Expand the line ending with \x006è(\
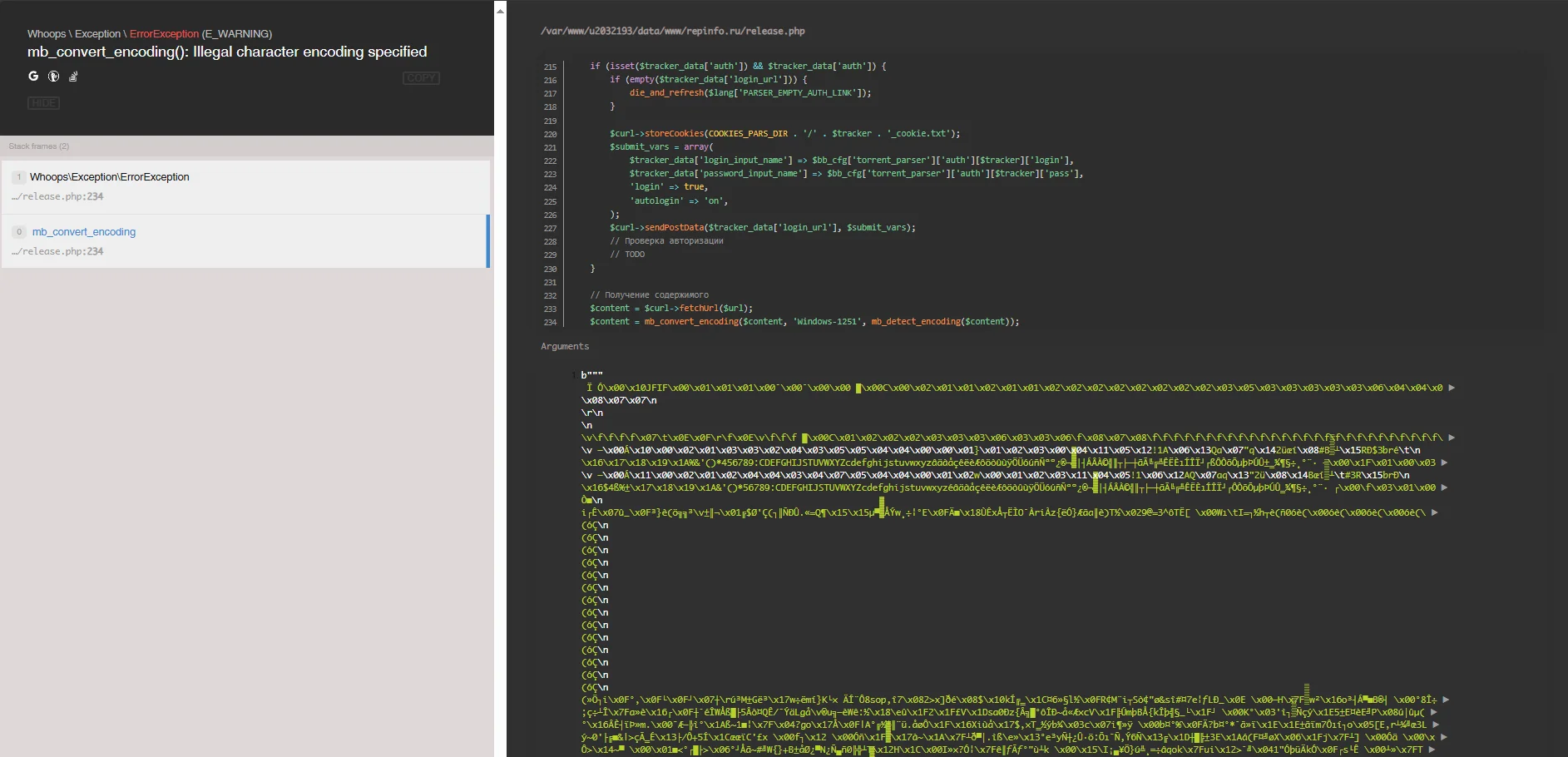Image resolution: width=1568 pixels, height=757 pixels. [1435, 512]
